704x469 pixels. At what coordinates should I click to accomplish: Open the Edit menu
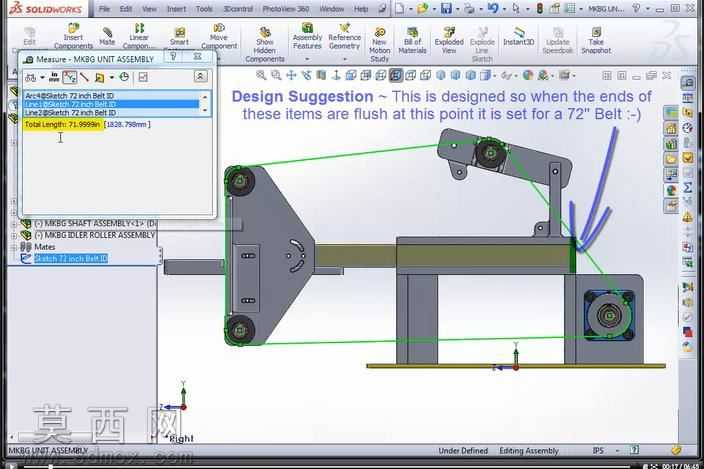point(126,9)
